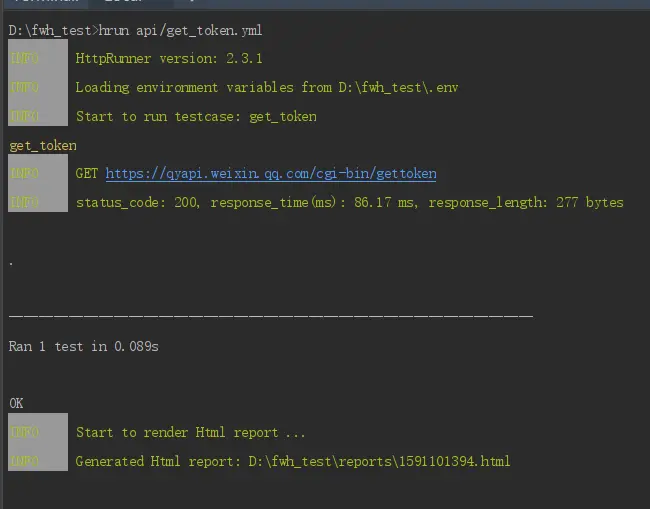Click the report path '1591101394.html'

(454, 461)
